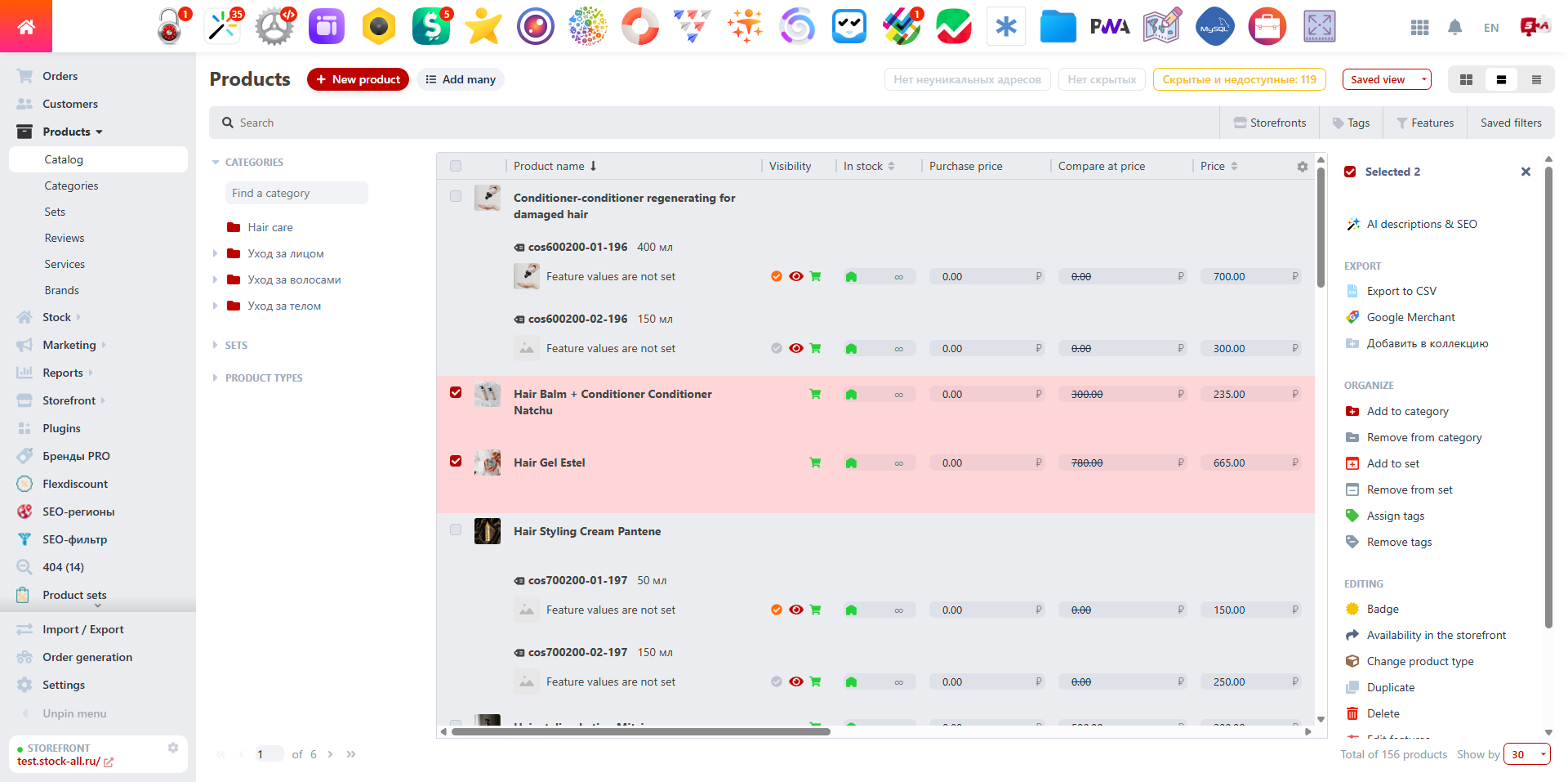Click the page number input in pagination
The width and height of the screenshot is (1568, 782).
pos(269,753)
